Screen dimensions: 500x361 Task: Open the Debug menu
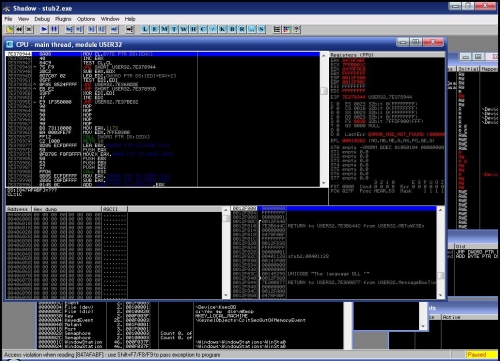(42, 19)
